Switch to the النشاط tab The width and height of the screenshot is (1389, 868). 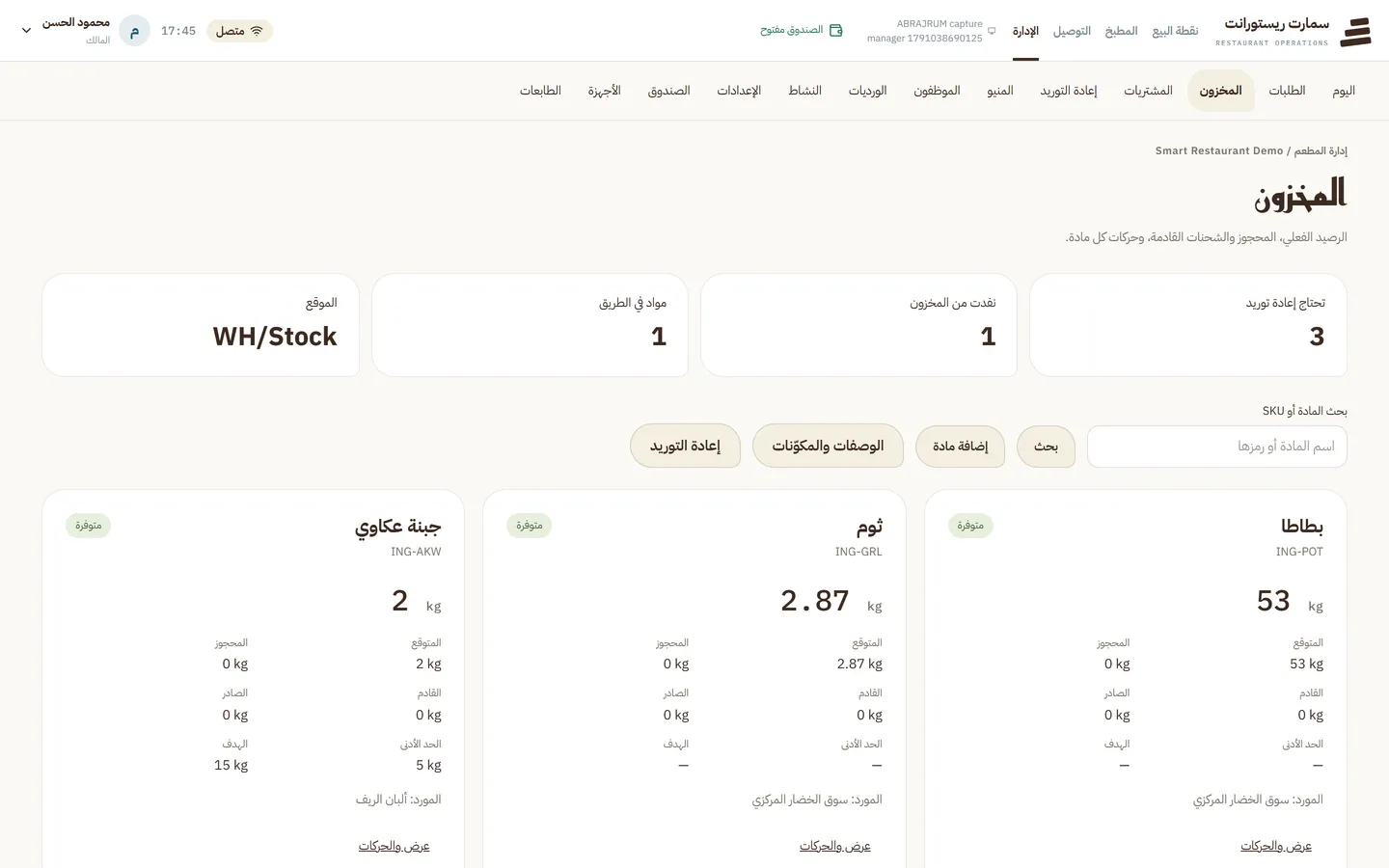pyautogui.click(x=804, y=91)
